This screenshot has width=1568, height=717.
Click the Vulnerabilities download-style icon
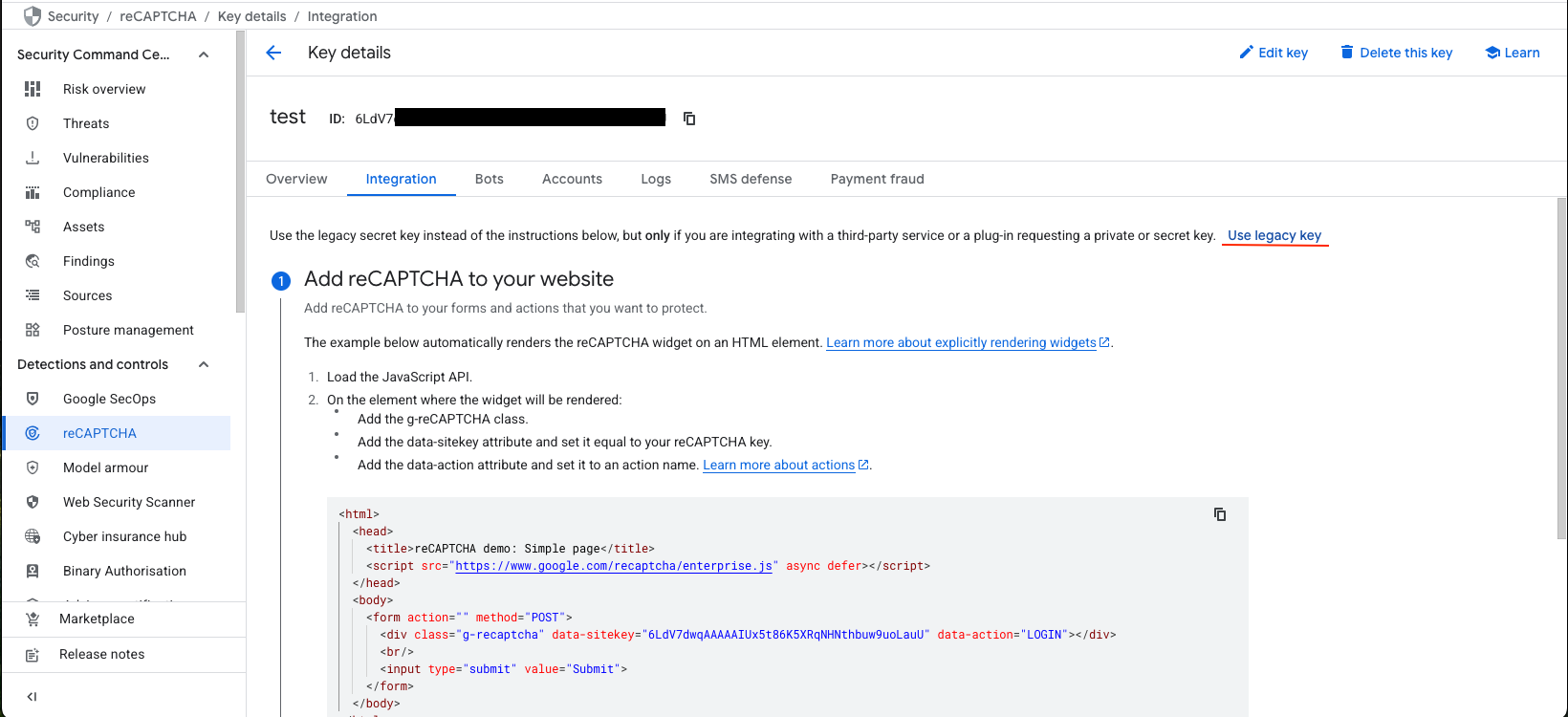pos(33,158)
